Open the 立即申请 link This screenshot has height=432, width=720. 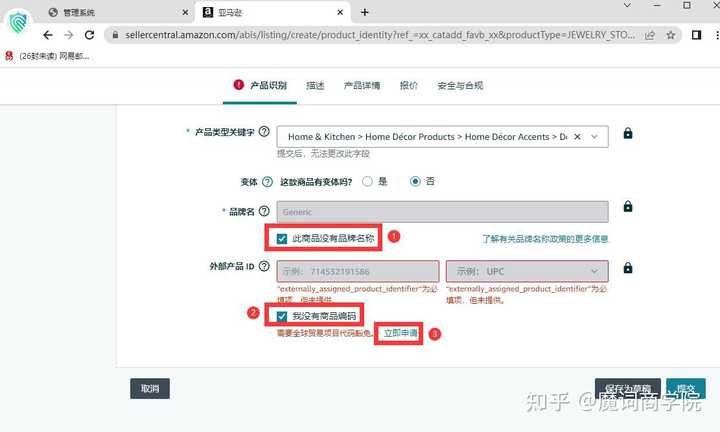click(400, 333)
